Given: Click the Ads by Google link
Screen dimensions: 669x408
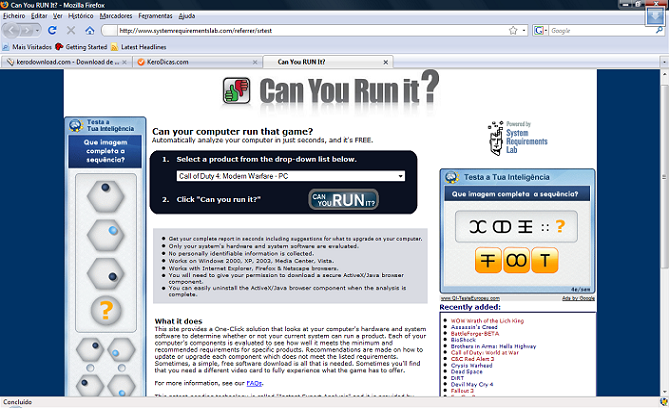Looking at the screenshot, I should click(x=578, y=298).
